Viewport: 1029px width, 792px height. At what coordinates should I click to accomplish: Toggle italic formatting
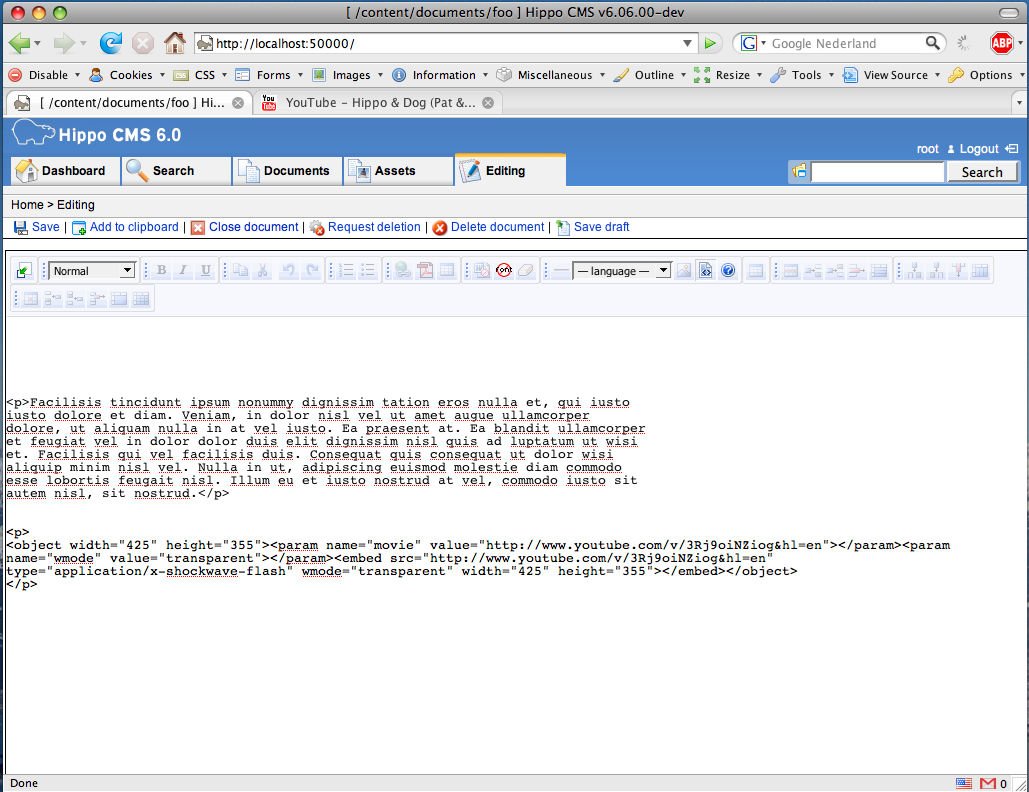point(183,271)
